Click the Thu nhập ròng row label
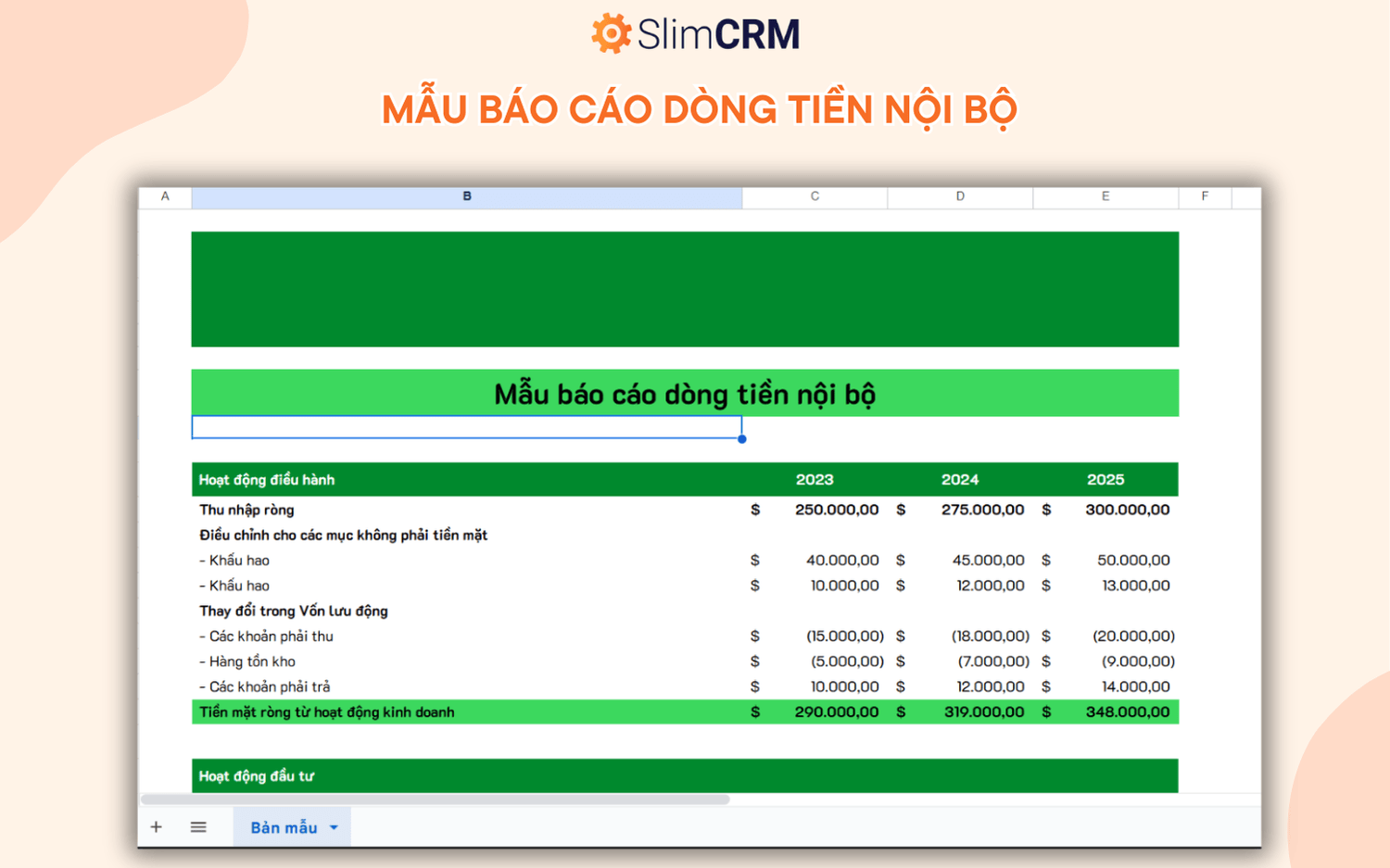1390x868 pixels. [246, 509]
